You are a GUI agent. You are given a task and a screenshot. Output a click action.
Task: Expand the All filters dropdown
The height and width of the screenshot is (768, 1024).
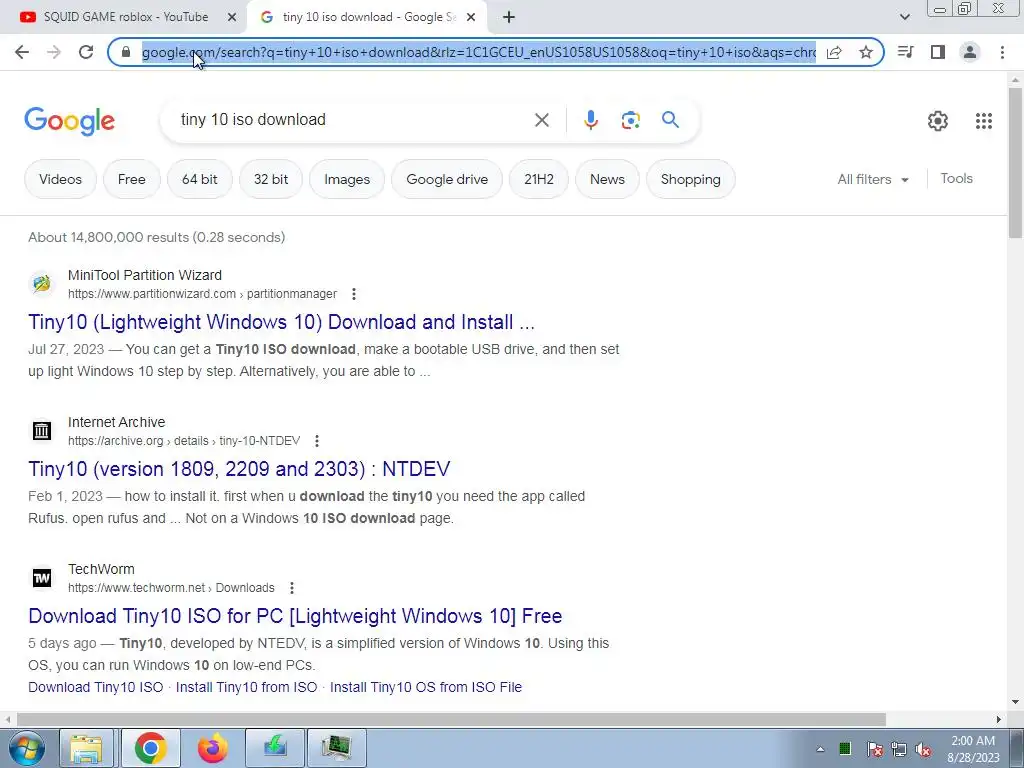873,179
